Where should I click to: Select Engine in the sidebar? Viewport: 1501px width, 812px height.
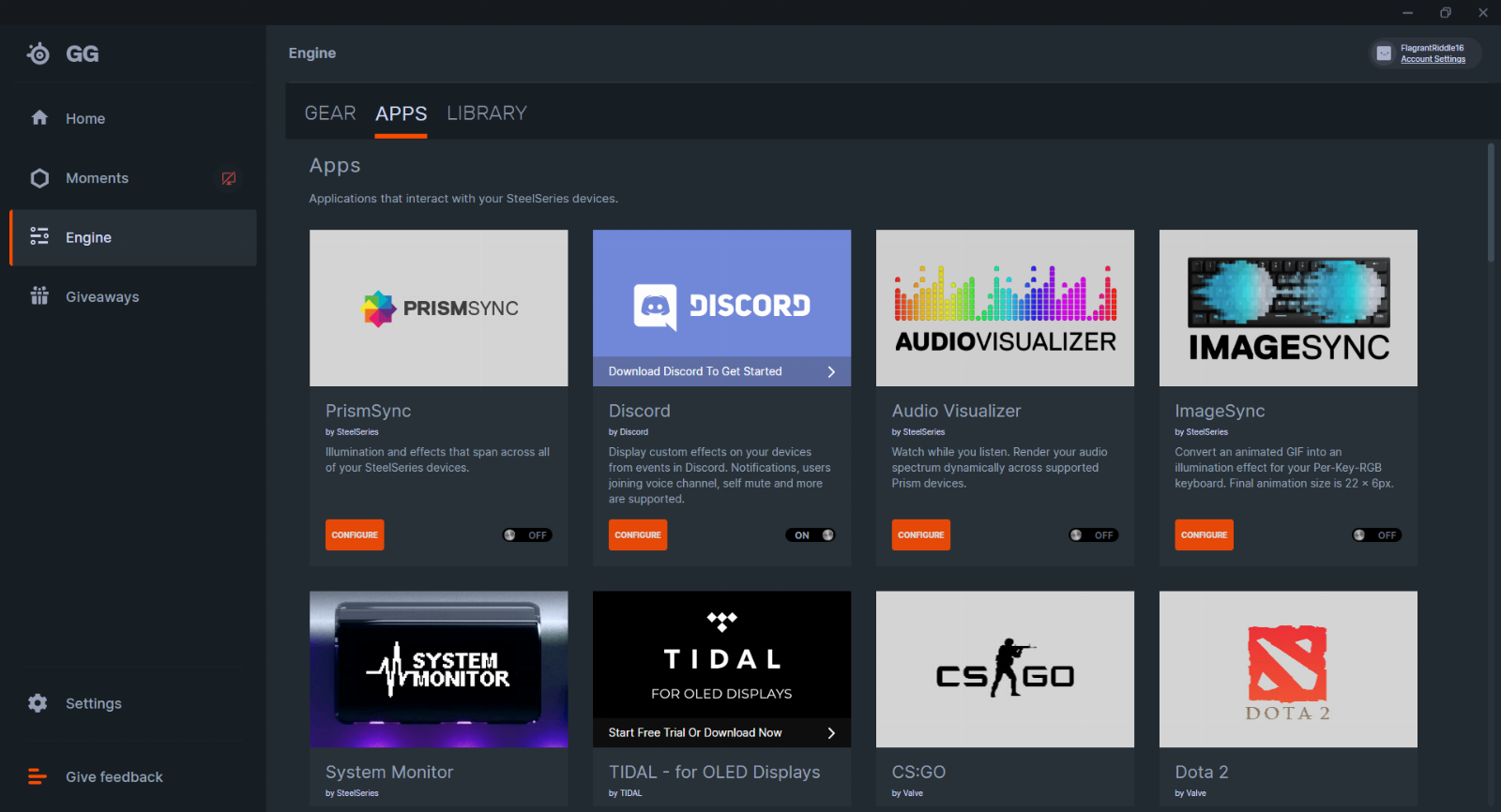(x=132, y=237)
